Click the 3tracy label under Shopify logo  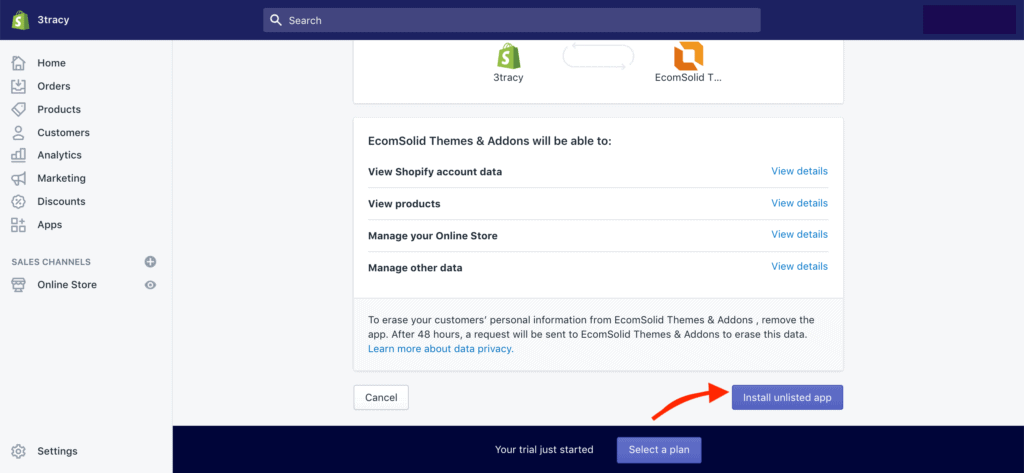pyautogui.click(x=508, y=77)
